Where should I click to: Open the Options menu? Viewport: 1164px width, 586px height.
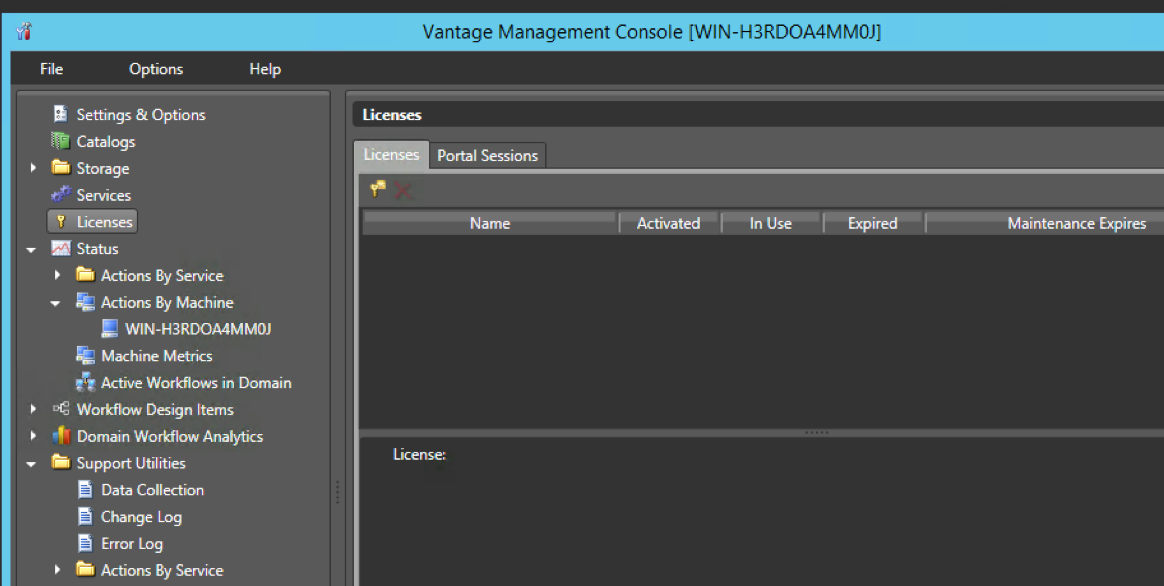[156, 69]
